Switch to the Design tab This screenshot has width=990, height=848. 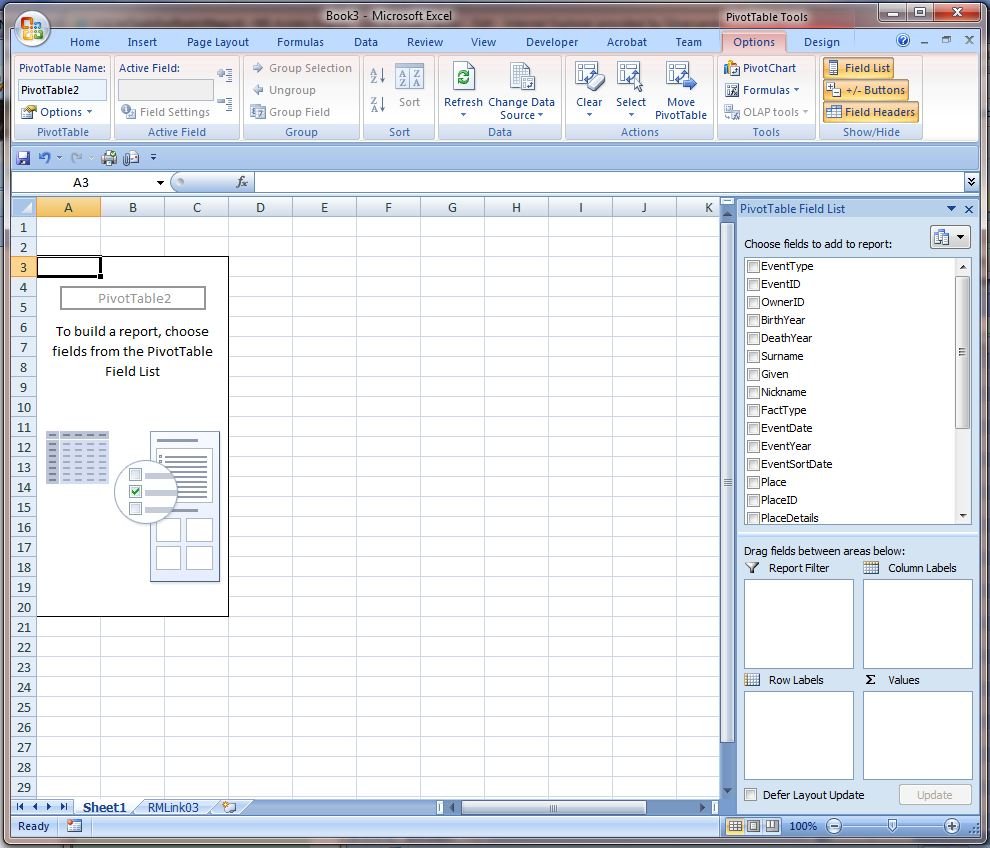pos(821,42)
